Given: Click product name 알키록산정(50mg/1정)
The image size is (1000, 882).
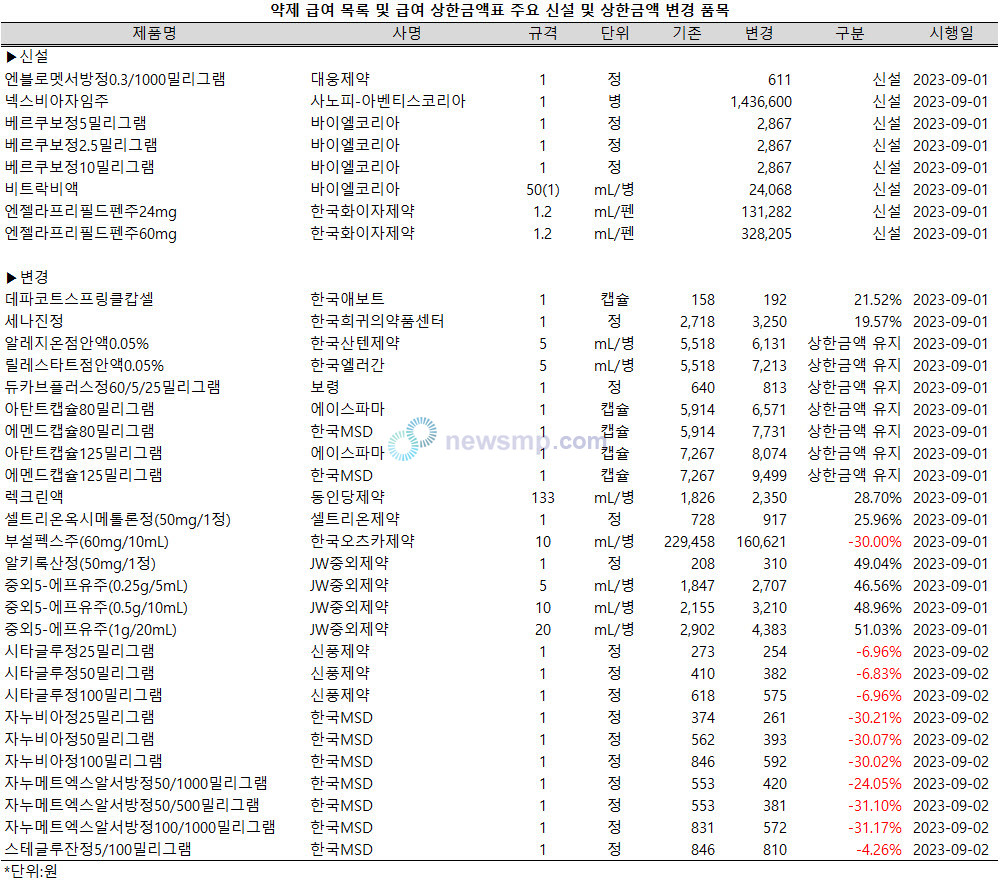Looking at the screenshot, I should click(x=80, y=564).
